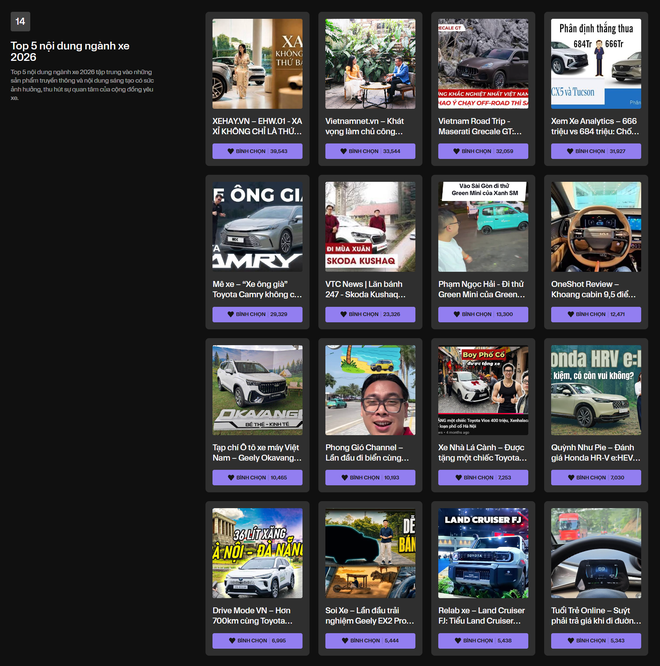Click the heart icon on Vietnamnet.vn card
The height and width of the screenshot is (666, 660).
tap(344, 151)
